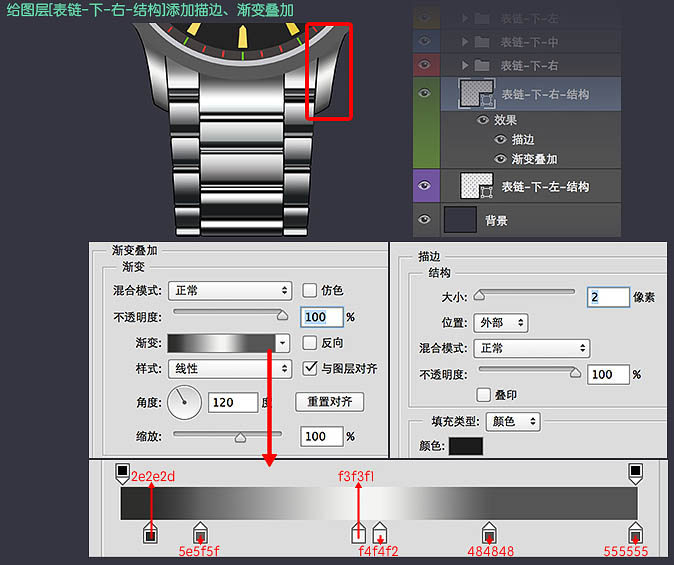Select the 2e2e2d color stop
The width and height of the screenshot is (674, 565).
tap(150, 533)
